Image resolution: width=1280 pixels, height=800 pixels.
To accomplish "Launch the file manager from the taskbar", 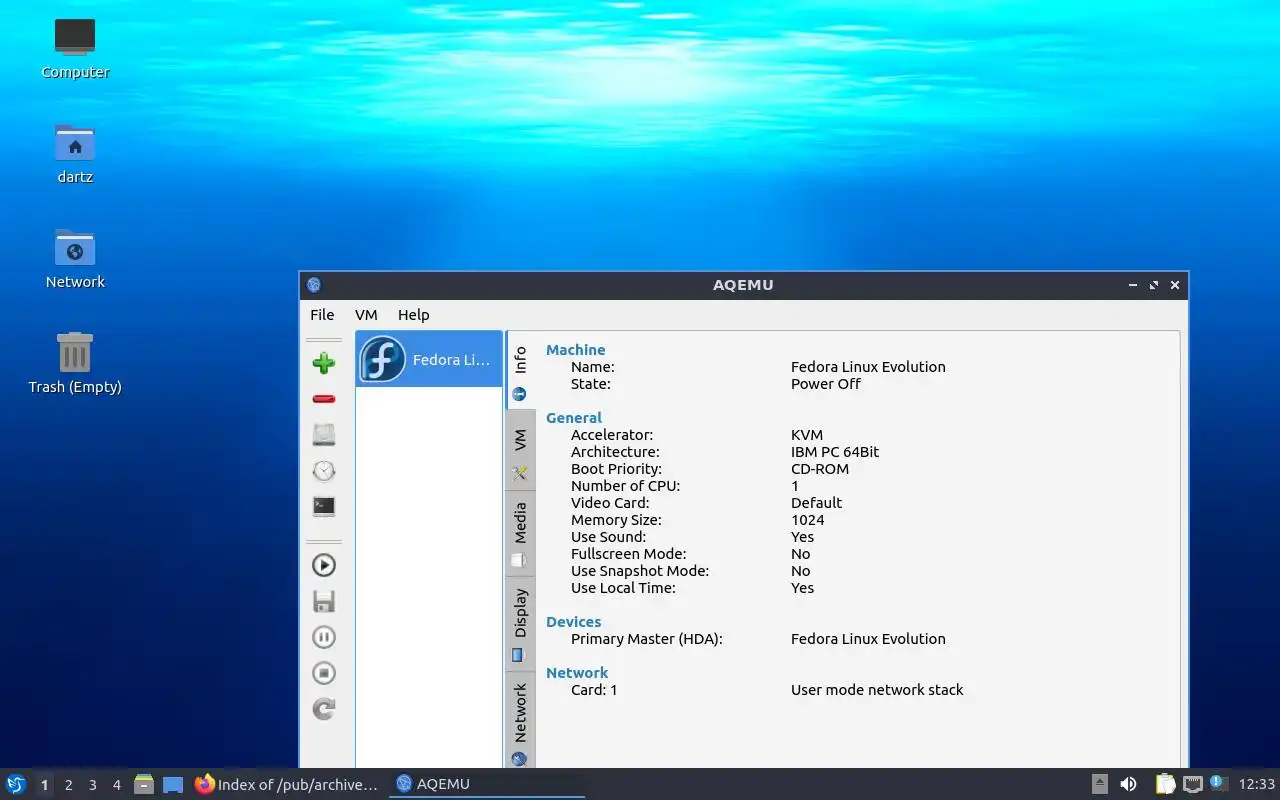I will click(144, 784).
